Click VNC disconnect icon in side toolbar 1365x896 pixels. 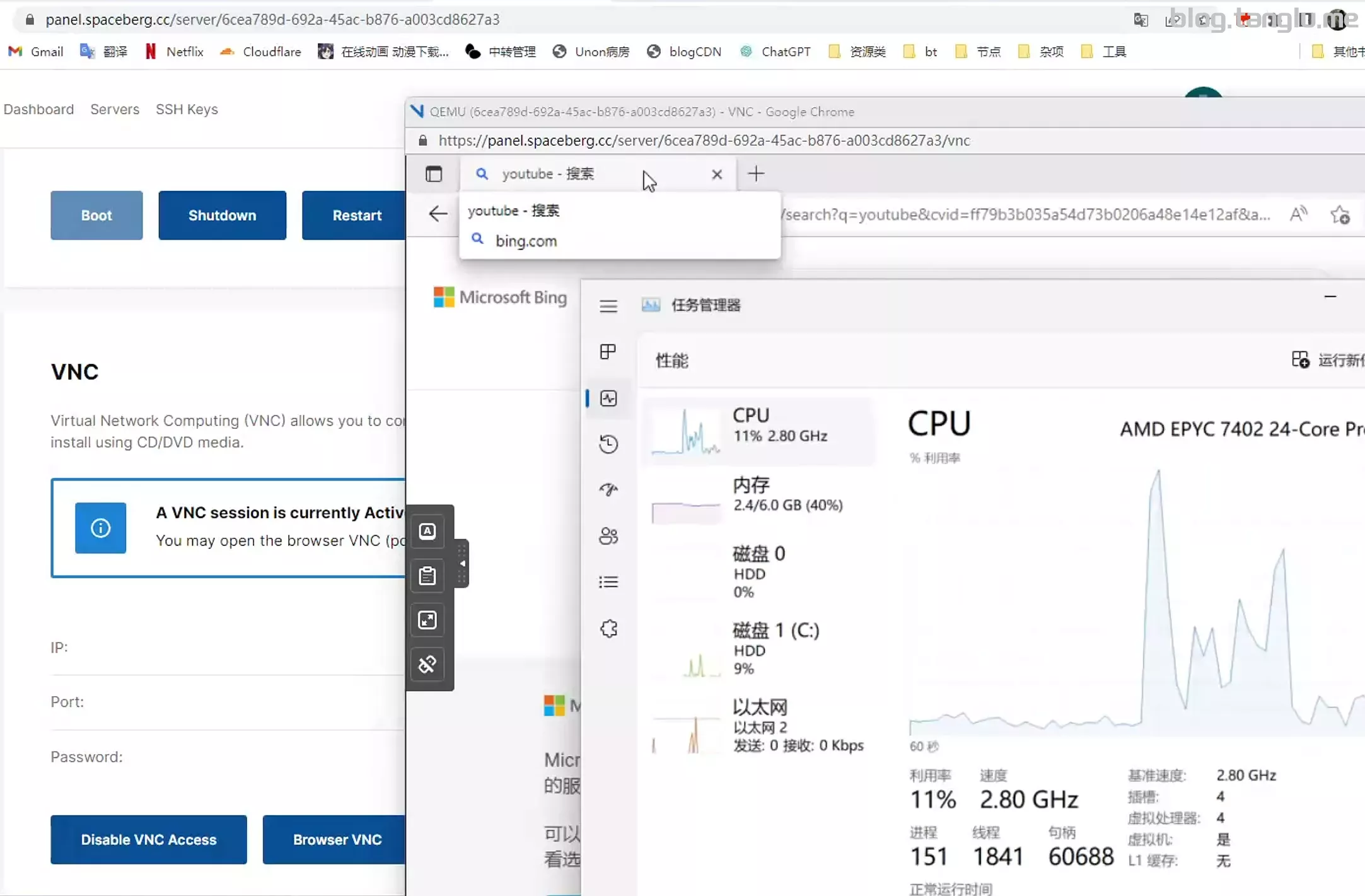click(x=427, y=664)
